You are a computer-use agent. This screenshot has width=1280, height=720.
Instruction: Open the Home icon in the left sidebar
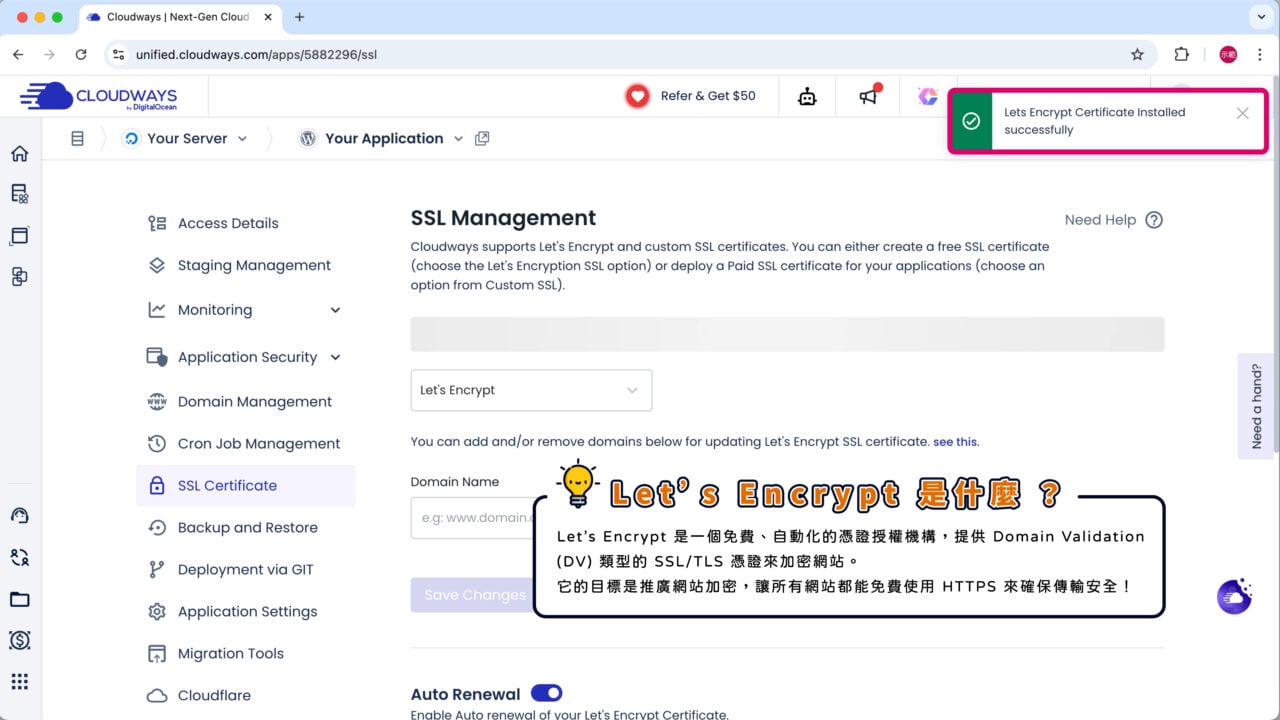(19, 154)
